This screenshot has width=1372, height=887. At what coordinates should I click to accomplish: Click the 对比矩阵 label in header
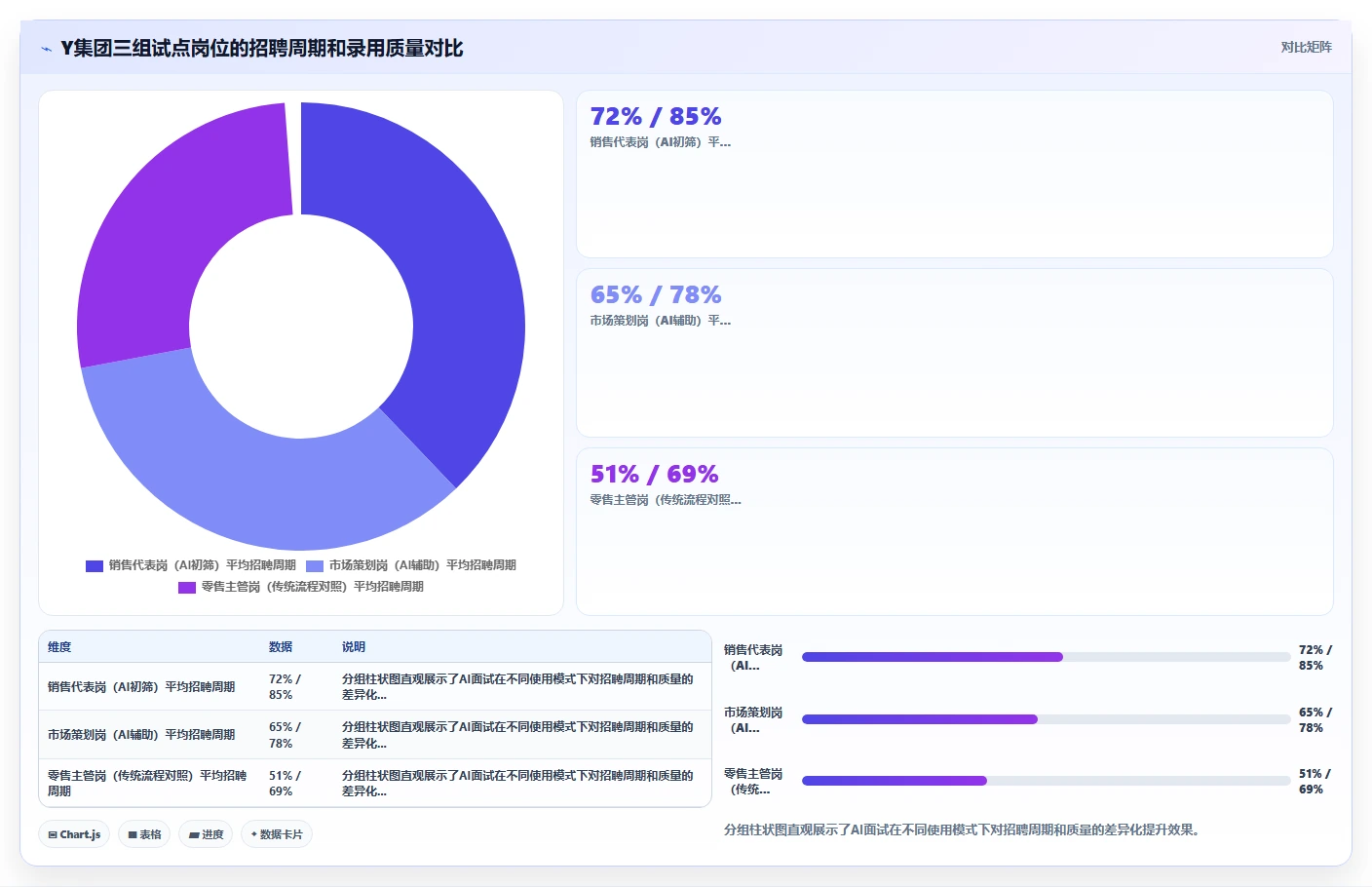click(1306, 47)
